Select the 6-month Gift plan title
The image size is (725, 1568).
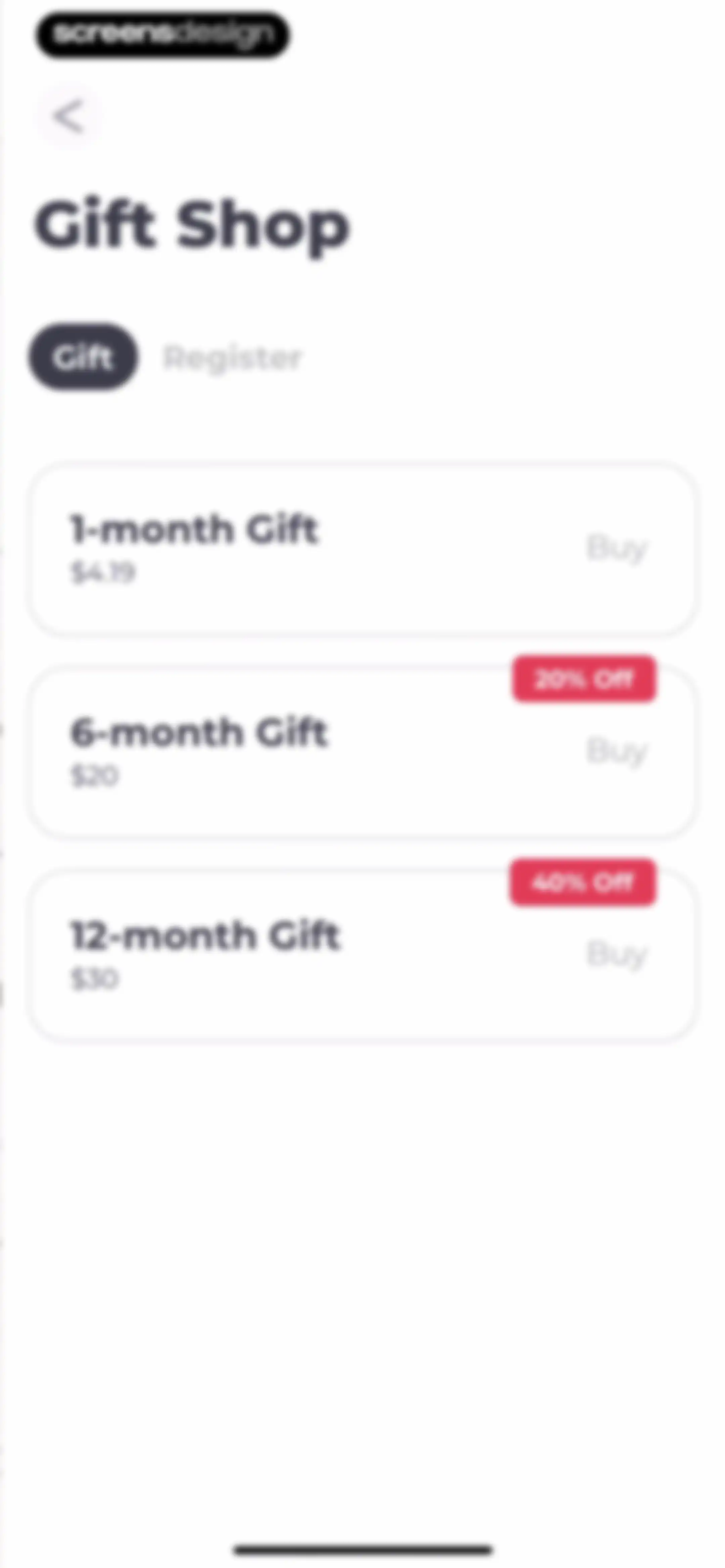coord(199,732)
